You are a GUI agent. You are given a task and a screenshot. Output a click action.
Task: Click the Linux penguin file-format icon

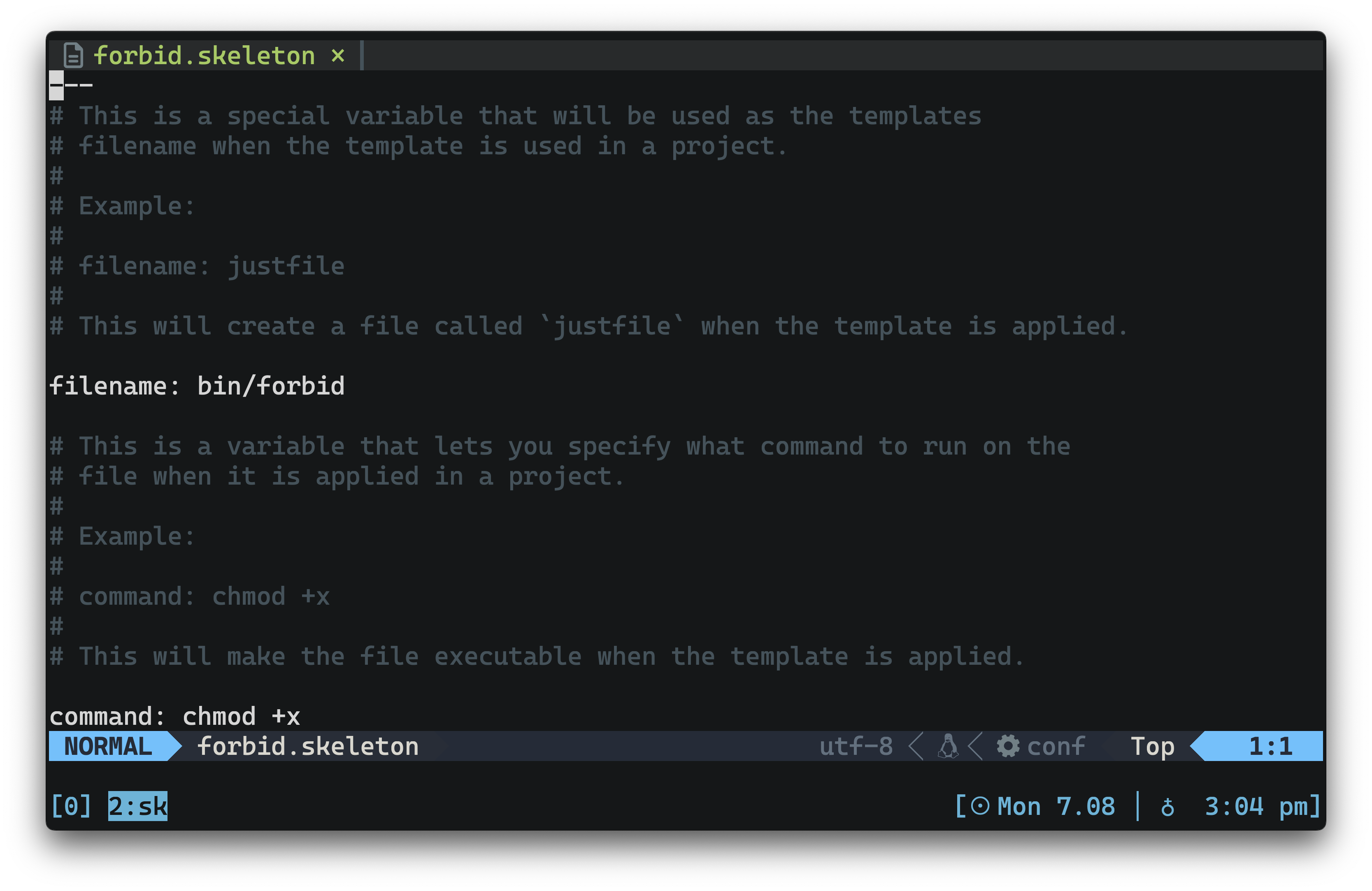pos(948,746)
